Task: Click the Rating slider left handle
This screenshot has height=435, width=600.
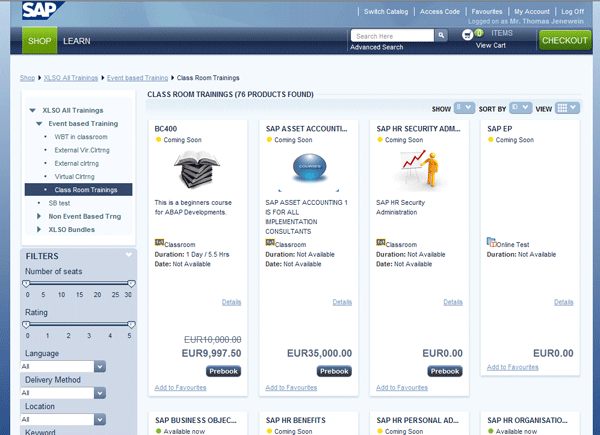Action: point(26,325)
